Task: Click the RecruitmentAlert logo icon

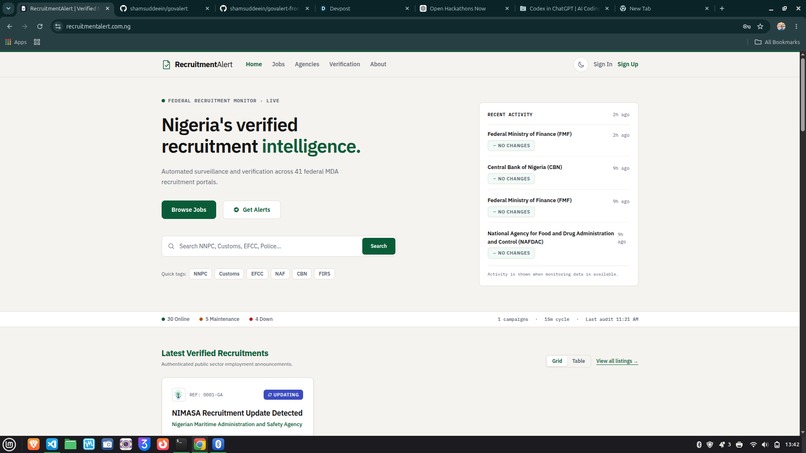Action: (166, 64)
